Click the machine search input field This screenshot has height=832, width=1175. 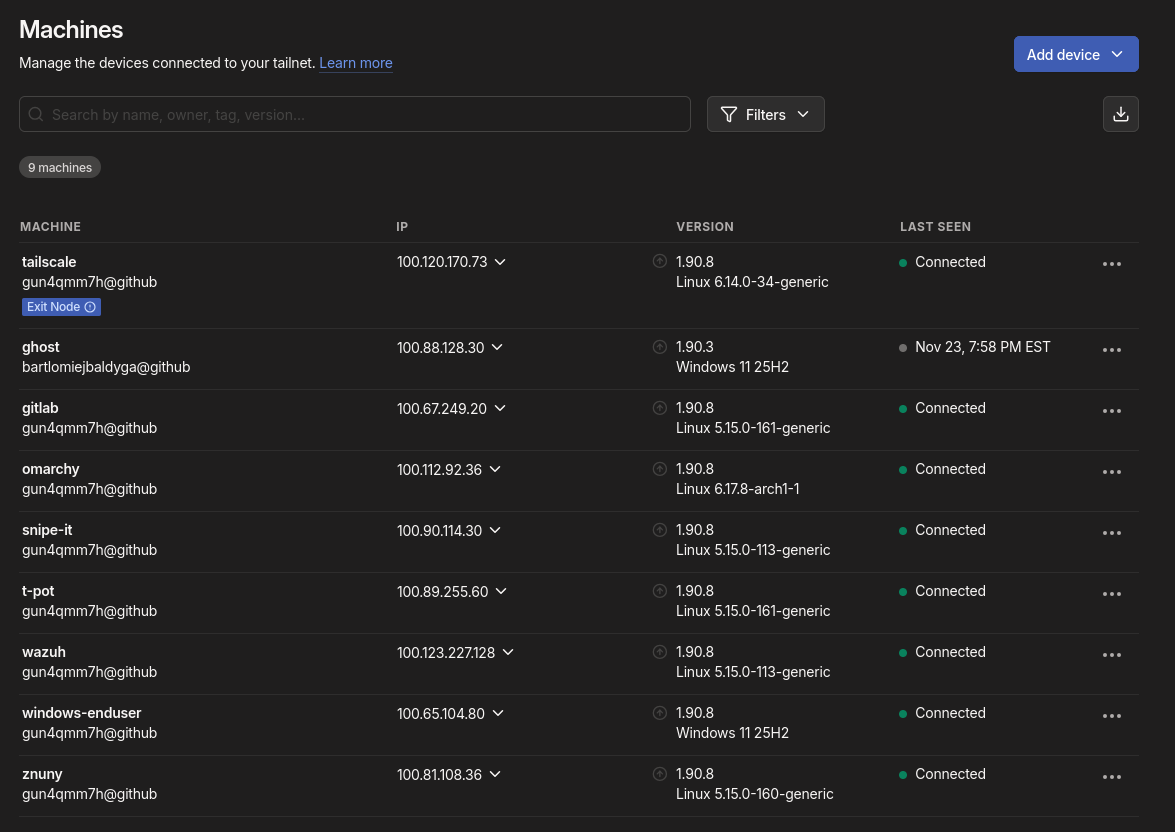coord(355,114)
